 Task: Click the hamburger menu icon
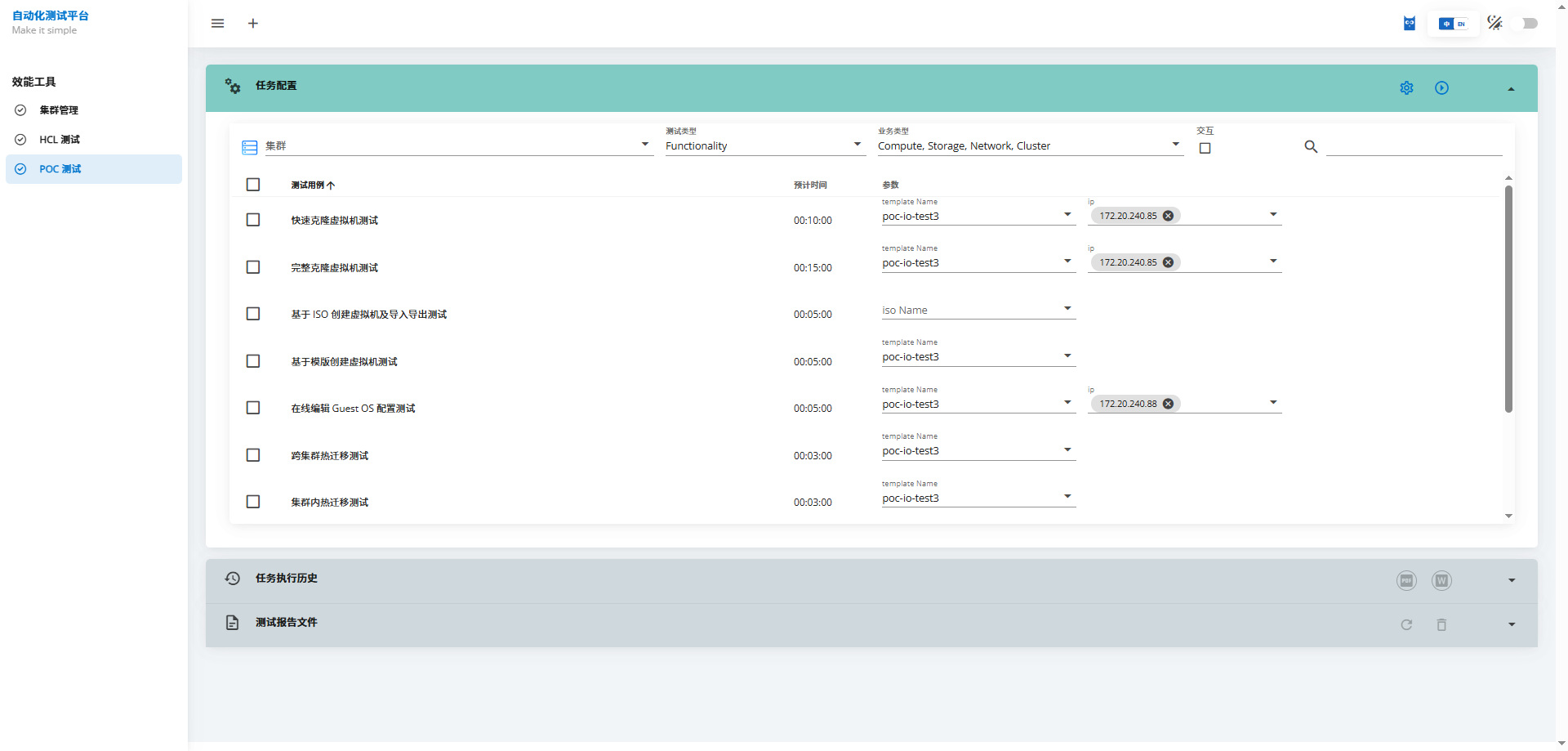[217, 24]
